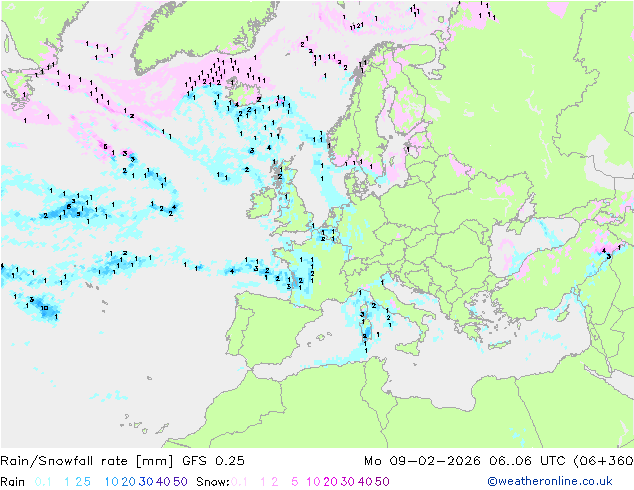This screenshot has height=490, width=634.
Task: Click the snow legend value 10
Action: [313, 482]
